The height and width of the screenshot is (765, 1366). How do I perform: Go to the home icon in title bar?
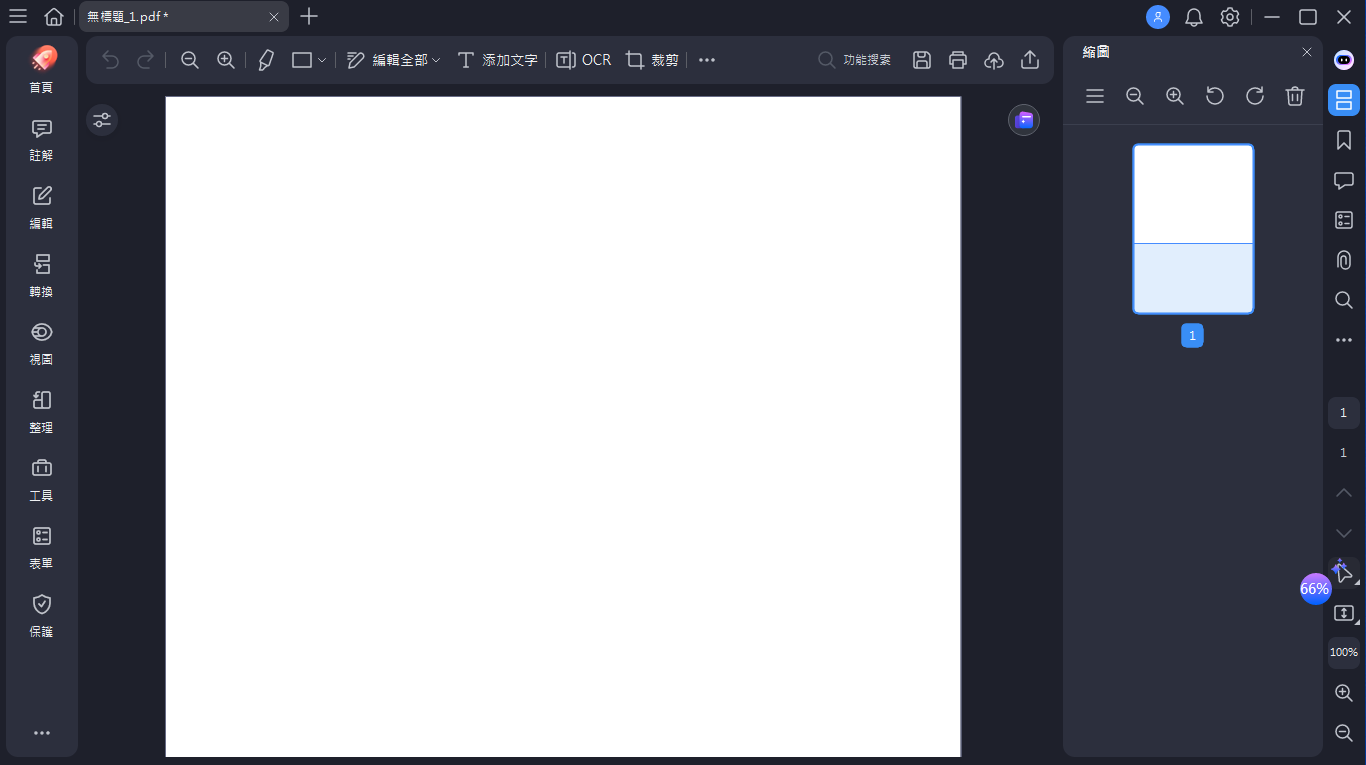(54, 16)
